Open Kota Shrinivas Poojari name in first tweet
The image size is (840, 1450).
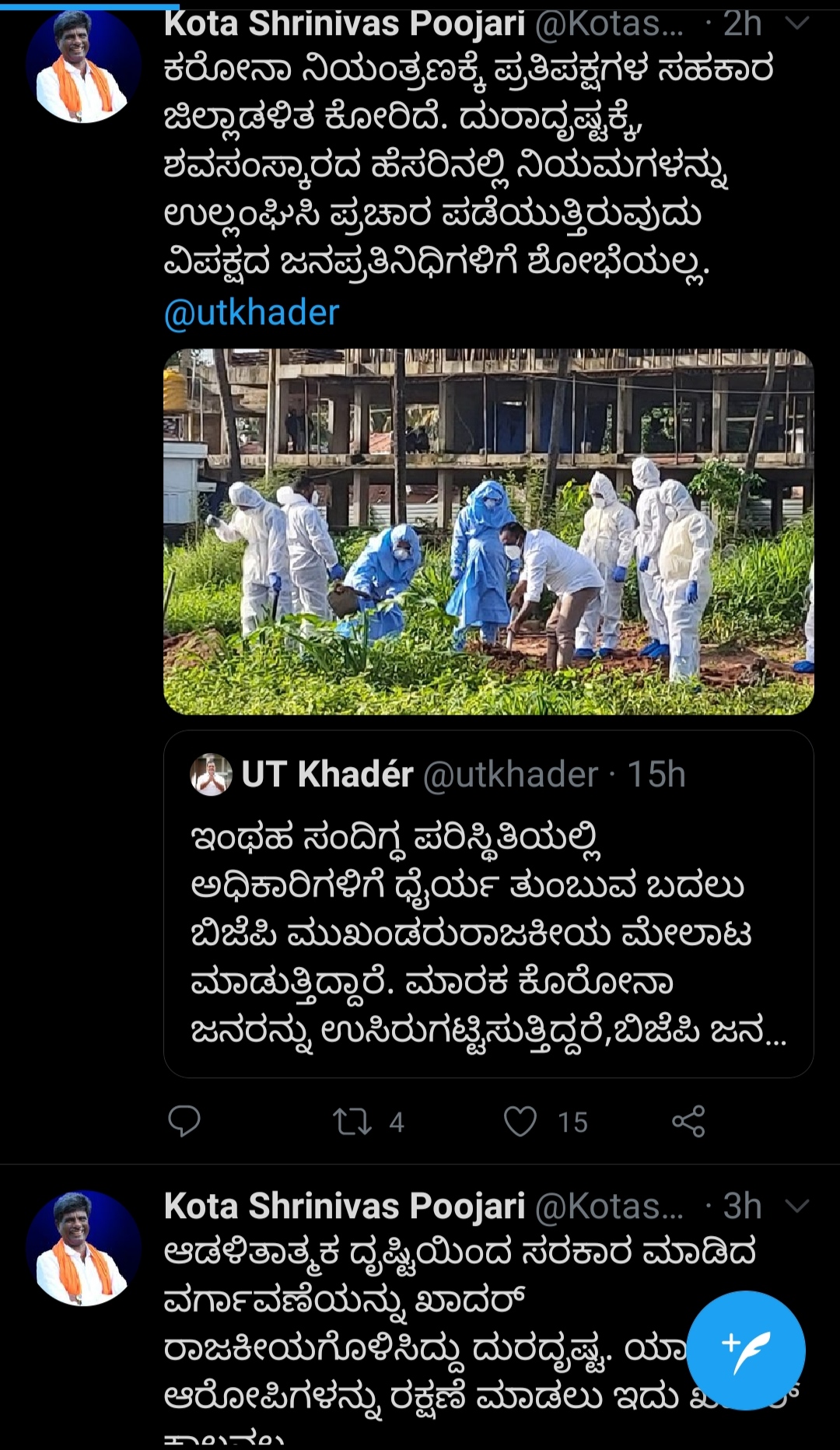click(345, 23)
